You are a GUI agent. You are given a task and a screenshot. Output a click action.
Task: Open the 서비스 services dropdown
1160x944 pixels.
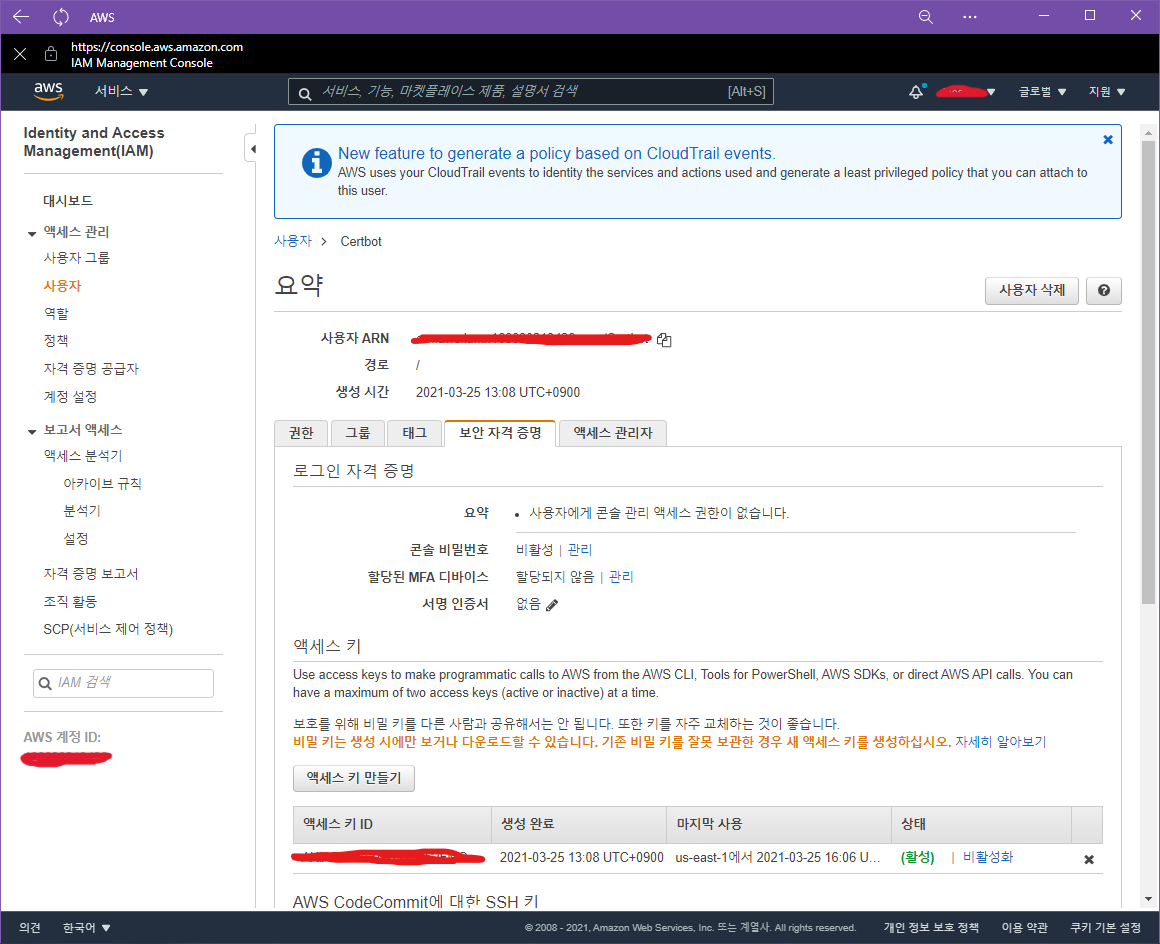point(121,91)
